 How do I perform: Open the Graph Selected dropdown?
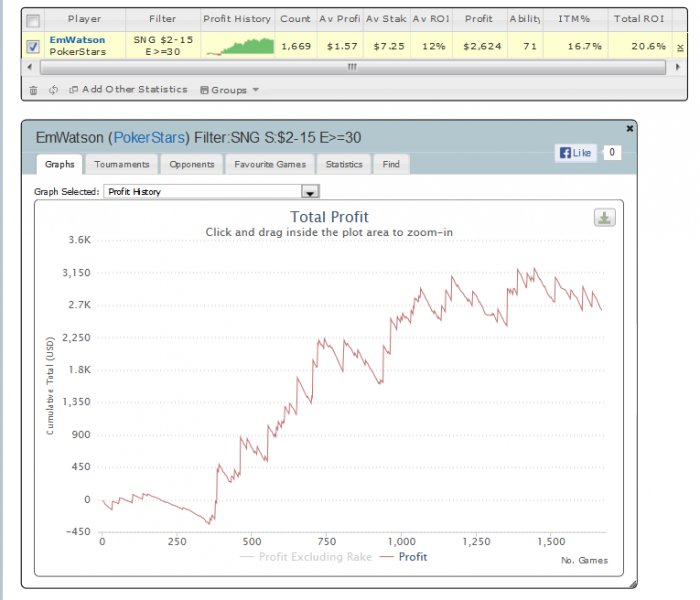click(310, 192)
